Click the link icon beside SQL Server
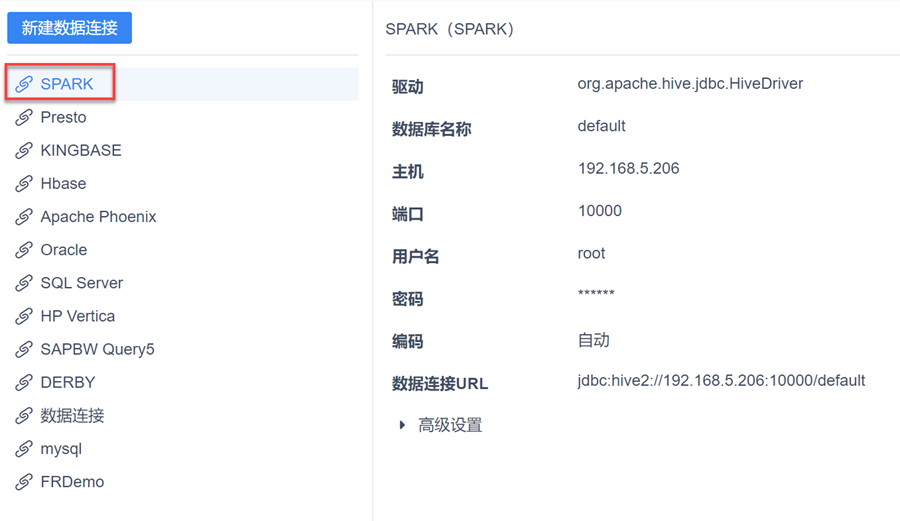The image size is (900, 521). 24,282
